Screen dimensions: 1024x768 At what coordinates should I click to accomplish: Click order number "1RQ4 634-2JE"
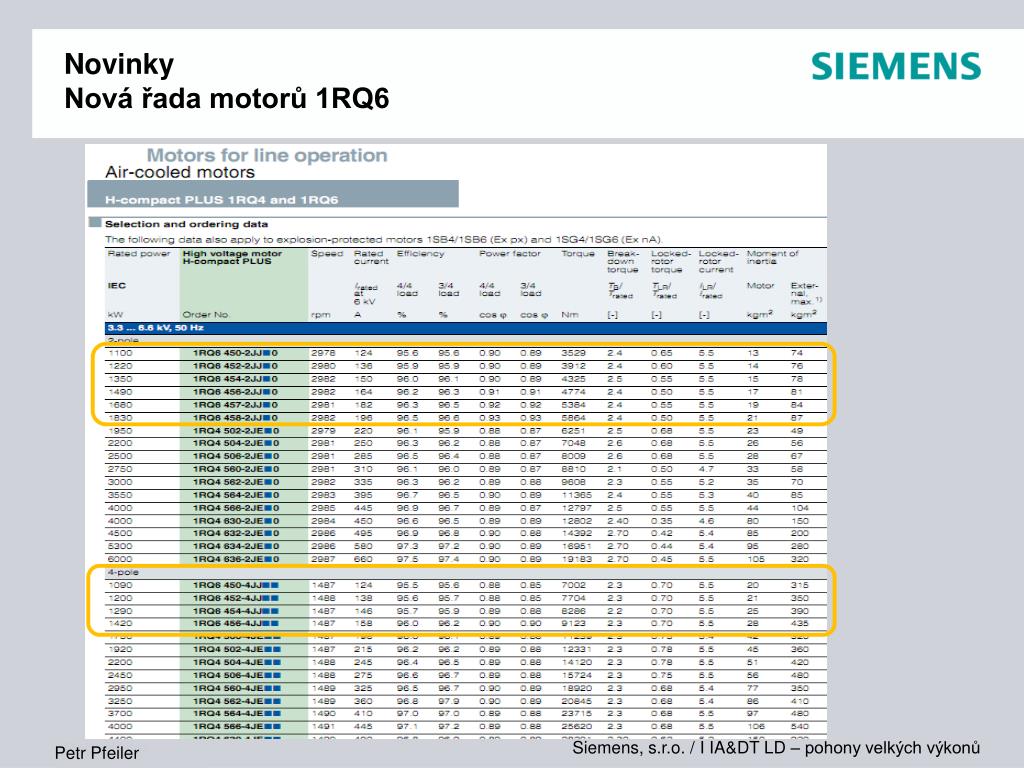[236, 547]
